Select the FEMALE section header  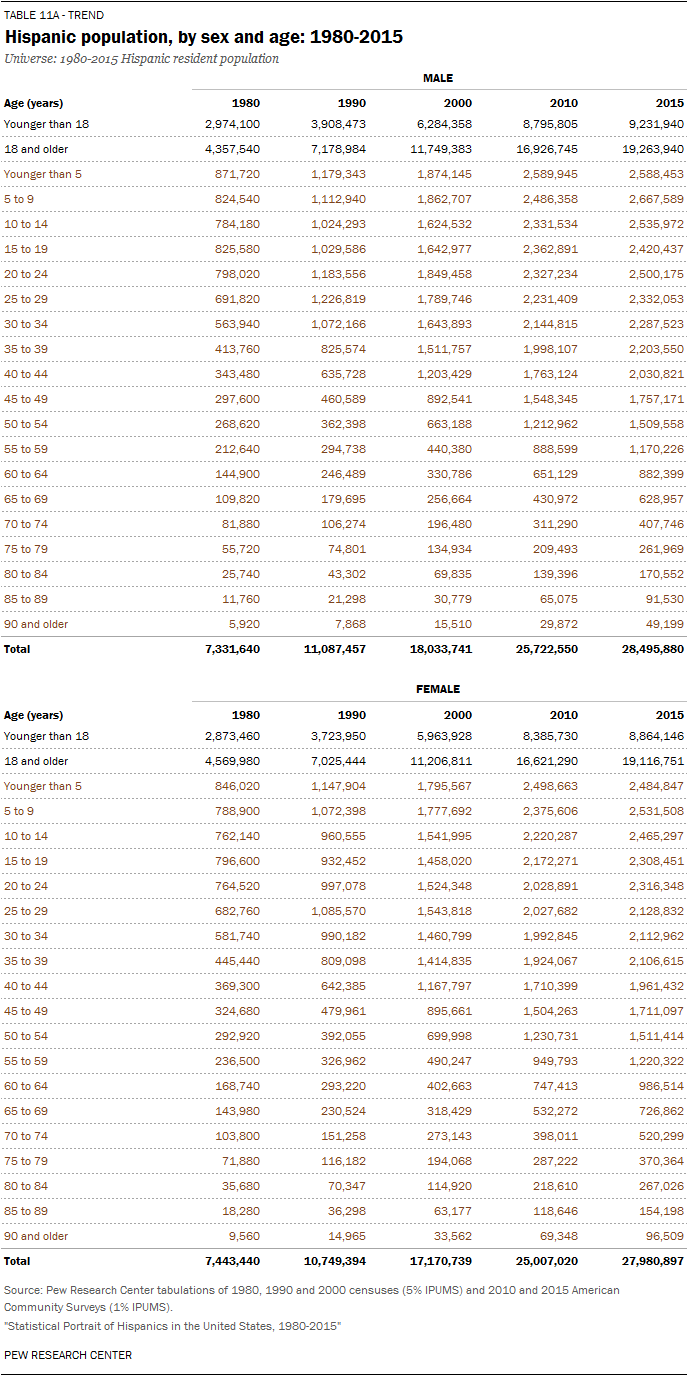point(437,690)
